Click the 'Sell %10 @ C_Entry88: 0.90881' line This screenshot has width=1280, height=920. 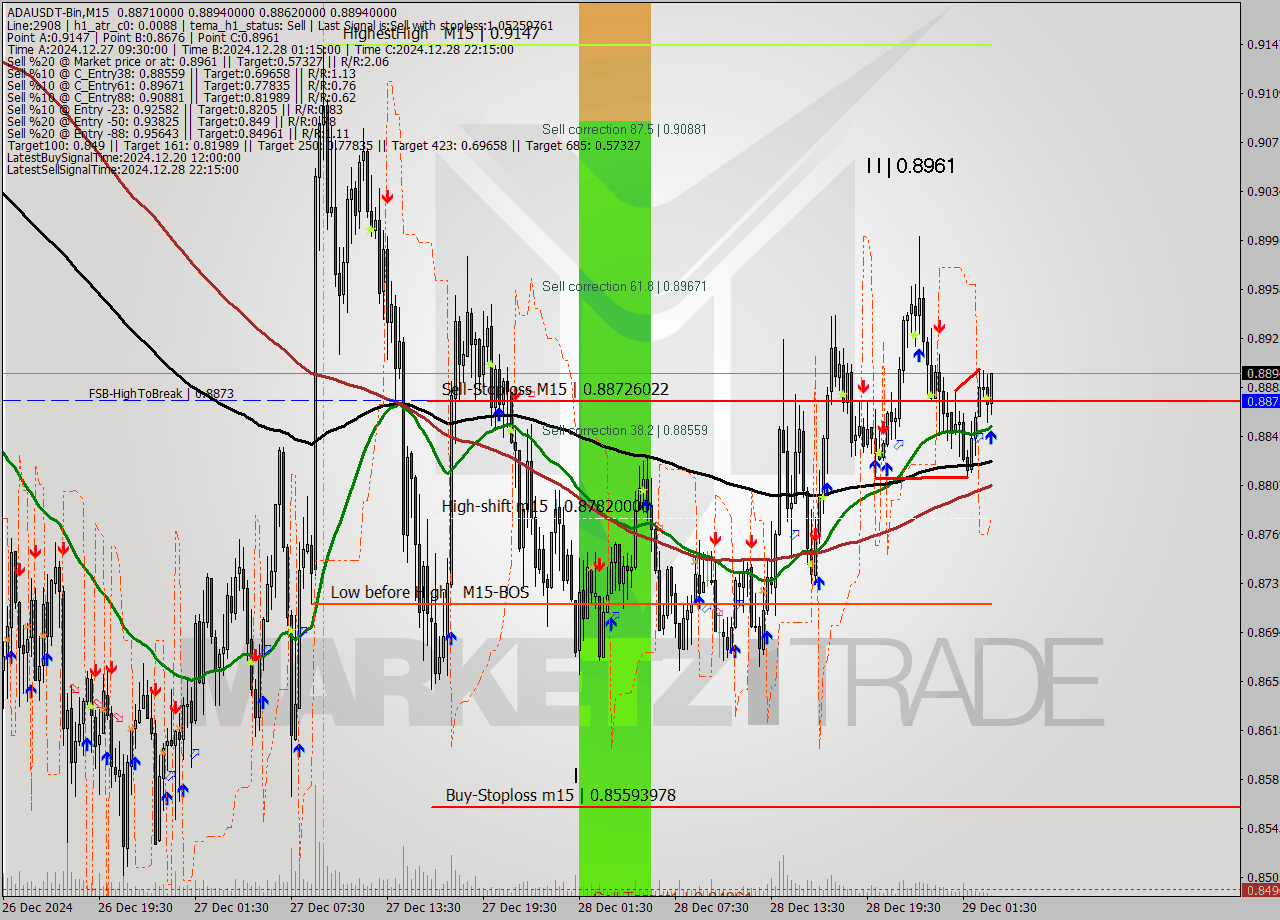(181, 97)
